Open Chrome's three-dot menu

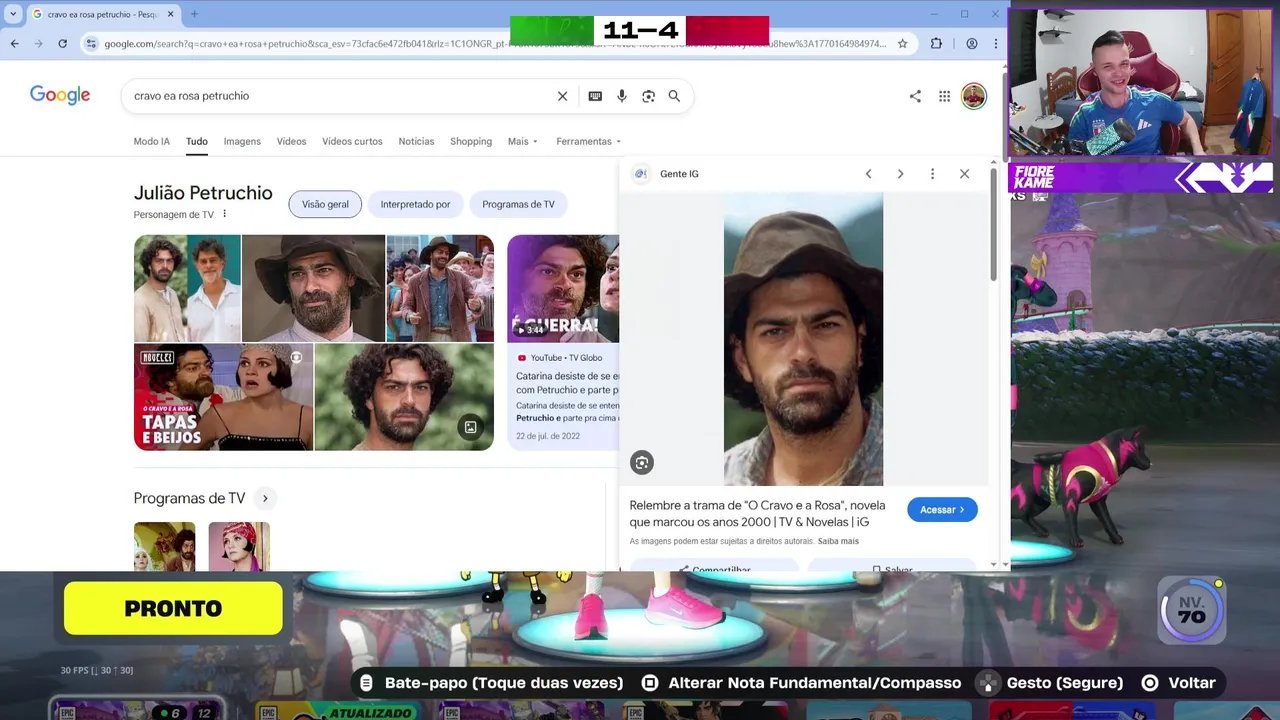[x=995, y=44]
